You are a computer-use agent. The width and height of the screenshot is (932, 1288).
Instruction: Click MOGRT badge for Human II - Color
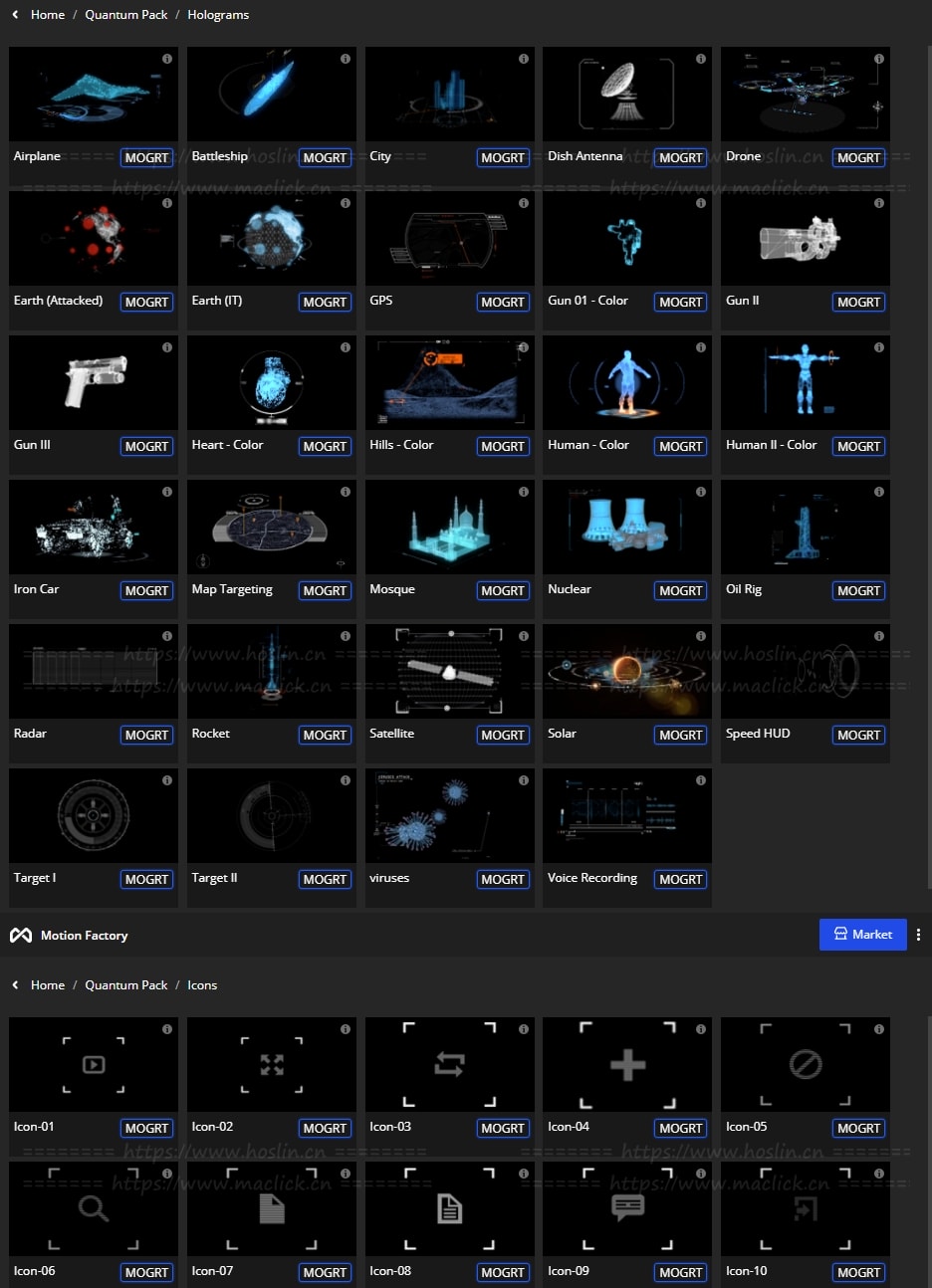(x=858, y=446)
